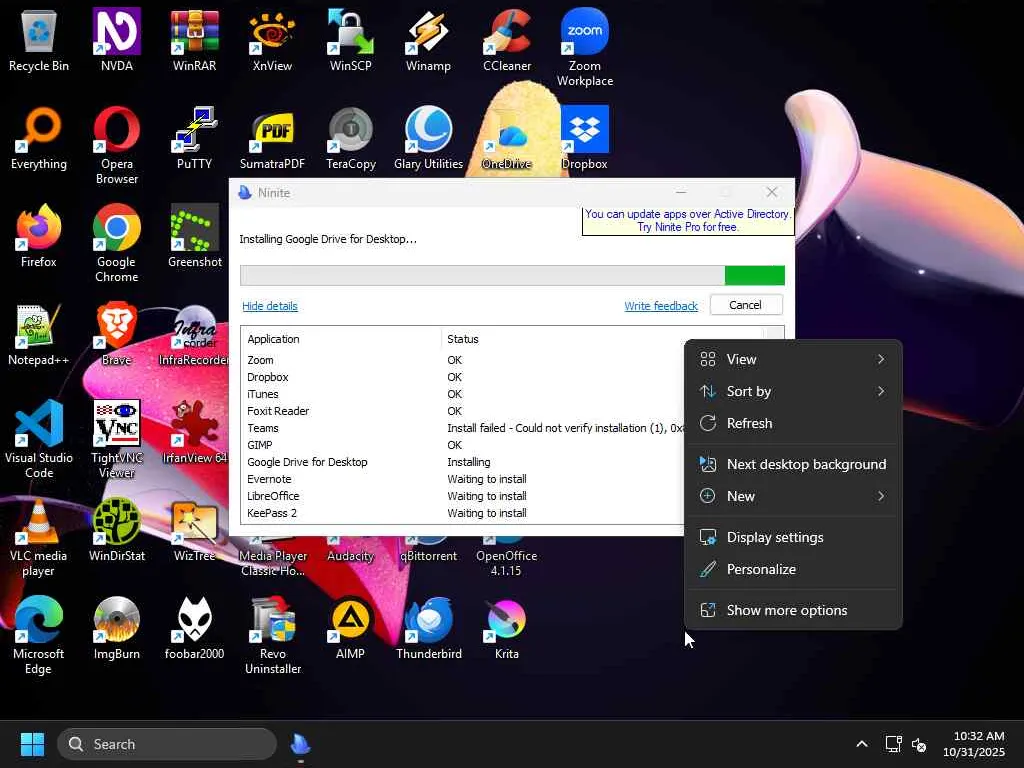Expand the Sort by submenu
Screen dimensions: 1024x768
pyautogui.click(x=793, y=391)
